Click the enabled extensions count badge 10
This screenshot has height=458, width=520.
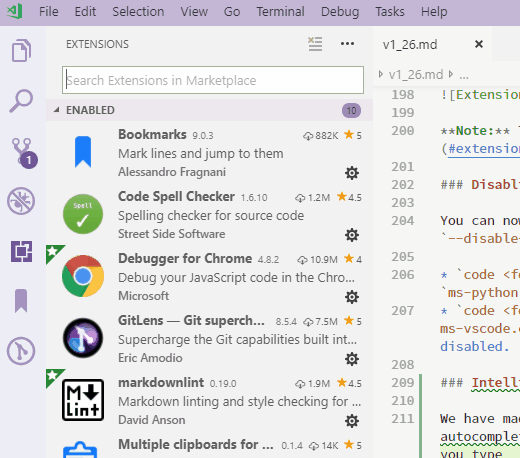pyautogui.click(x=351, y=110)
